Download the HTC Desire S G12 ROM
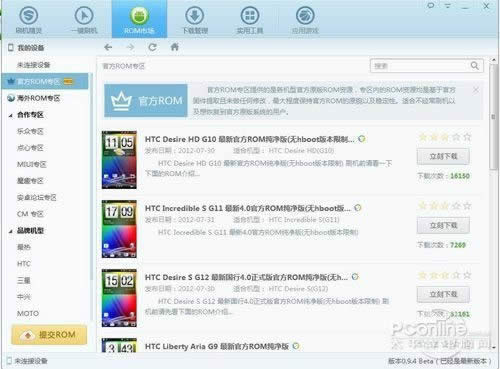 pos(443,294)
